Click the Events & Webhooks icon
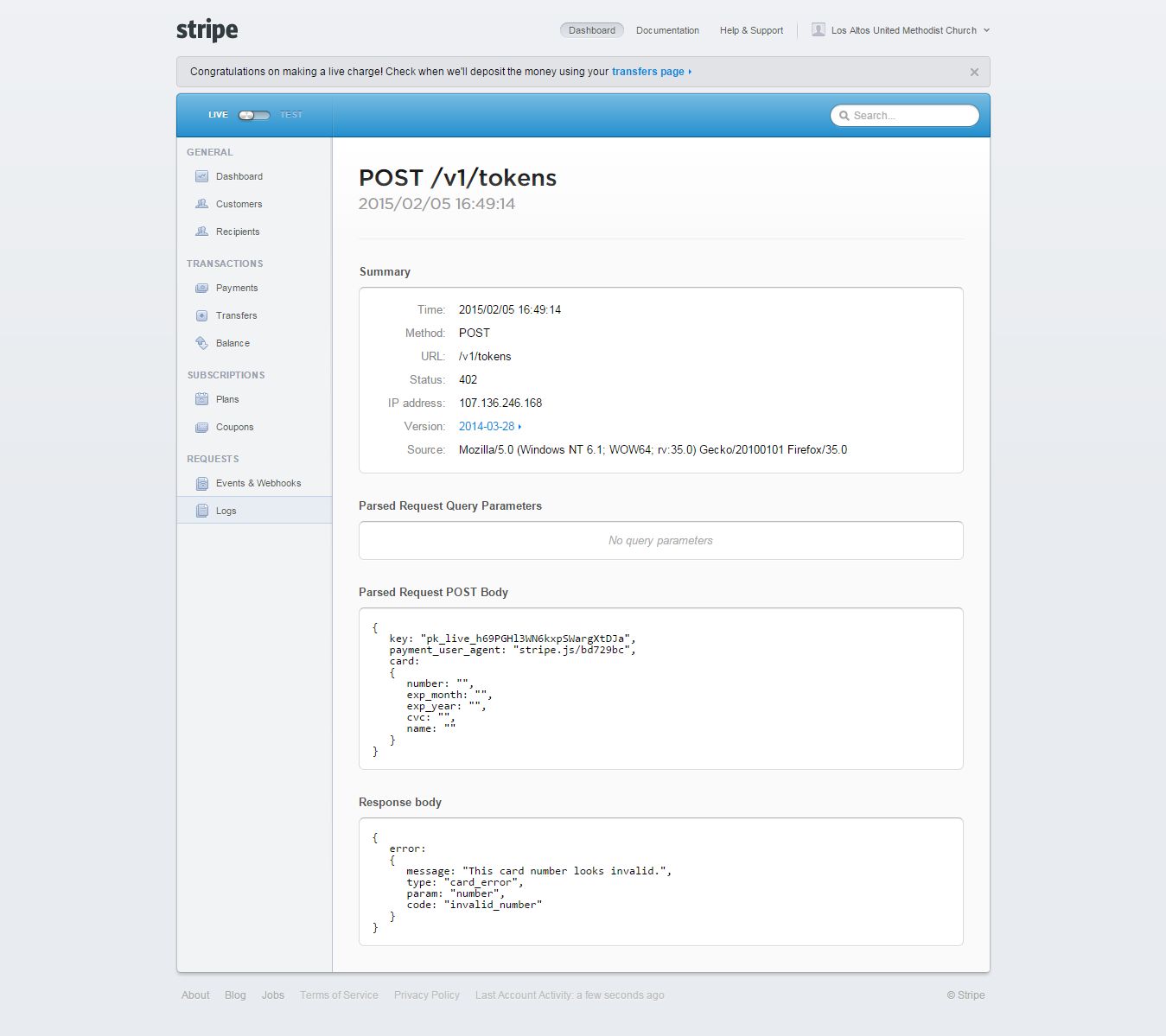Screen dimensions: 1166x1036 point(201,483)
